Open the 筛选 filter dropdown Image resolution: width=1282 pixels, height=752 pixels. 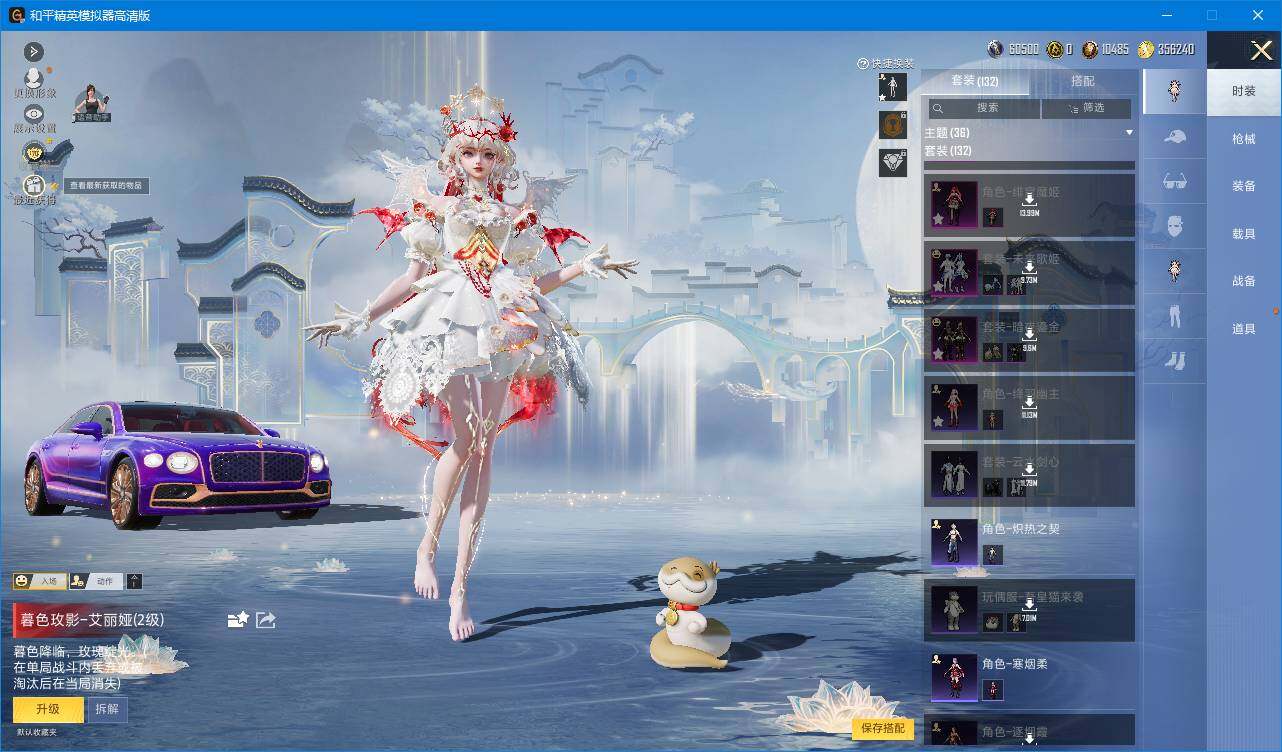click(x=1086, y=108)
